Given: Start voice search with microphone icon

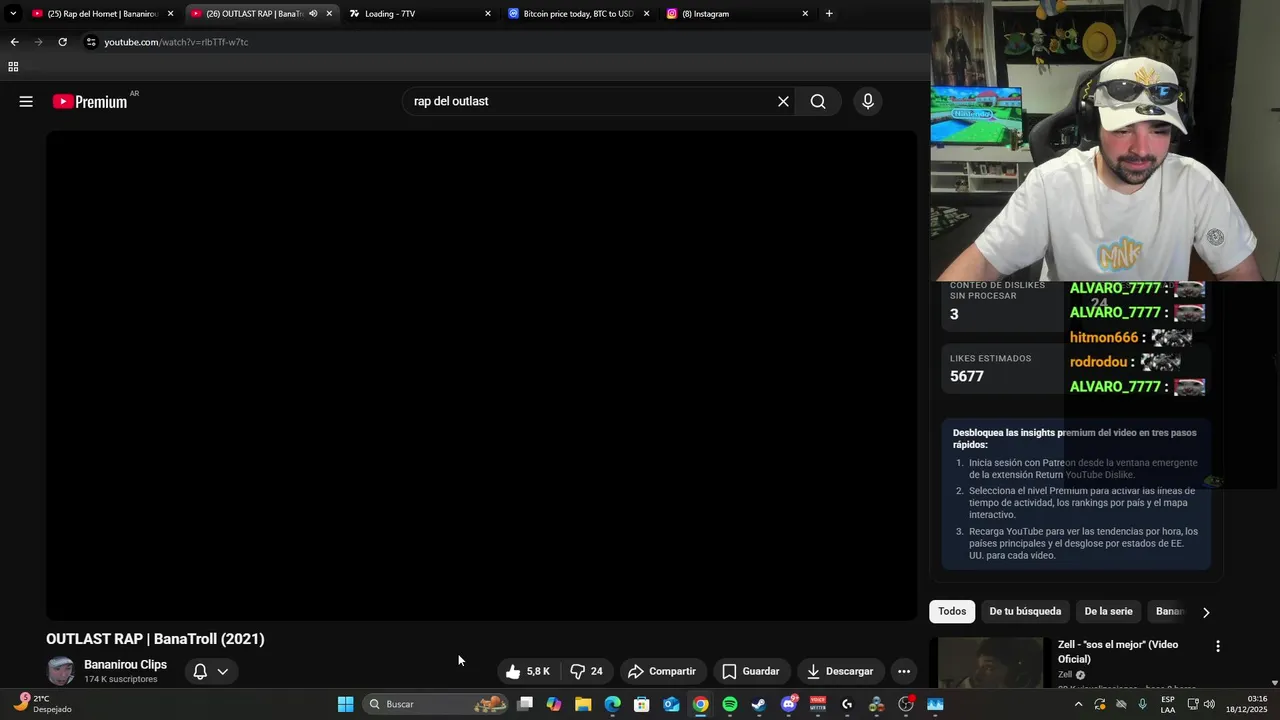Looking at the screenshot, I should [868, 101].
